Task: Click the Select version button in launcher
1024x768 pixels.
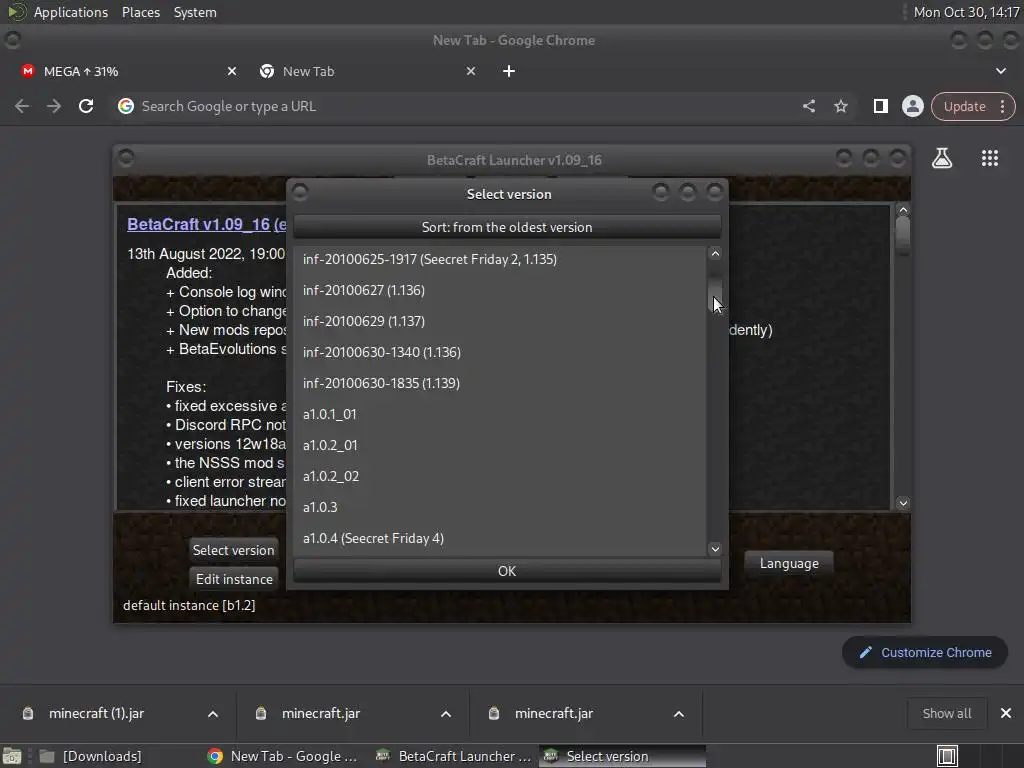Action: click(x=233, y=550)
